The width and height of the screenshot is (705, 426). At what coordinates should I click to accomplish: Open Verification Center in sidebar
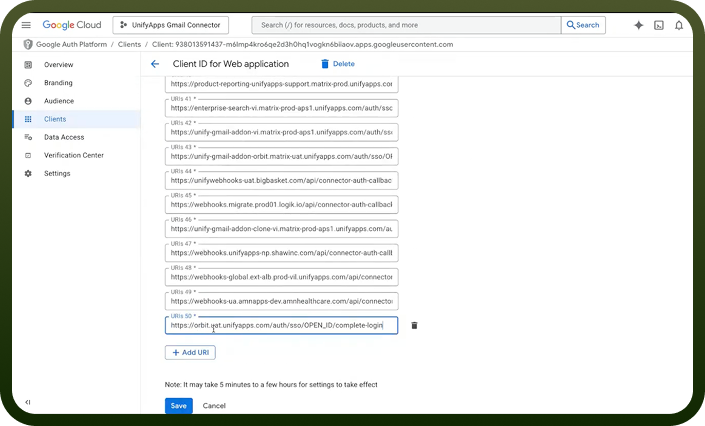pos(76,155)
